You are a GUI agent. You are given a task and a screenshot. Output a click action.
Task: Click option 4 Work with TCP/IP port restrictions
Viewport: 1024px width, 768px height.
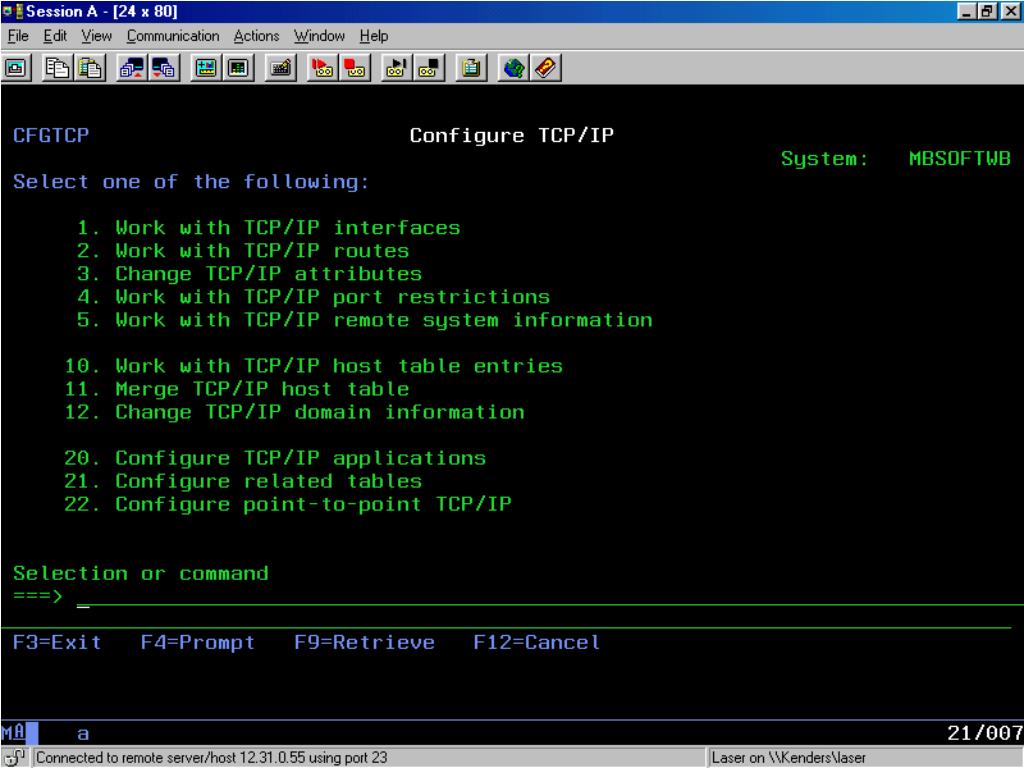click(313, 297)
